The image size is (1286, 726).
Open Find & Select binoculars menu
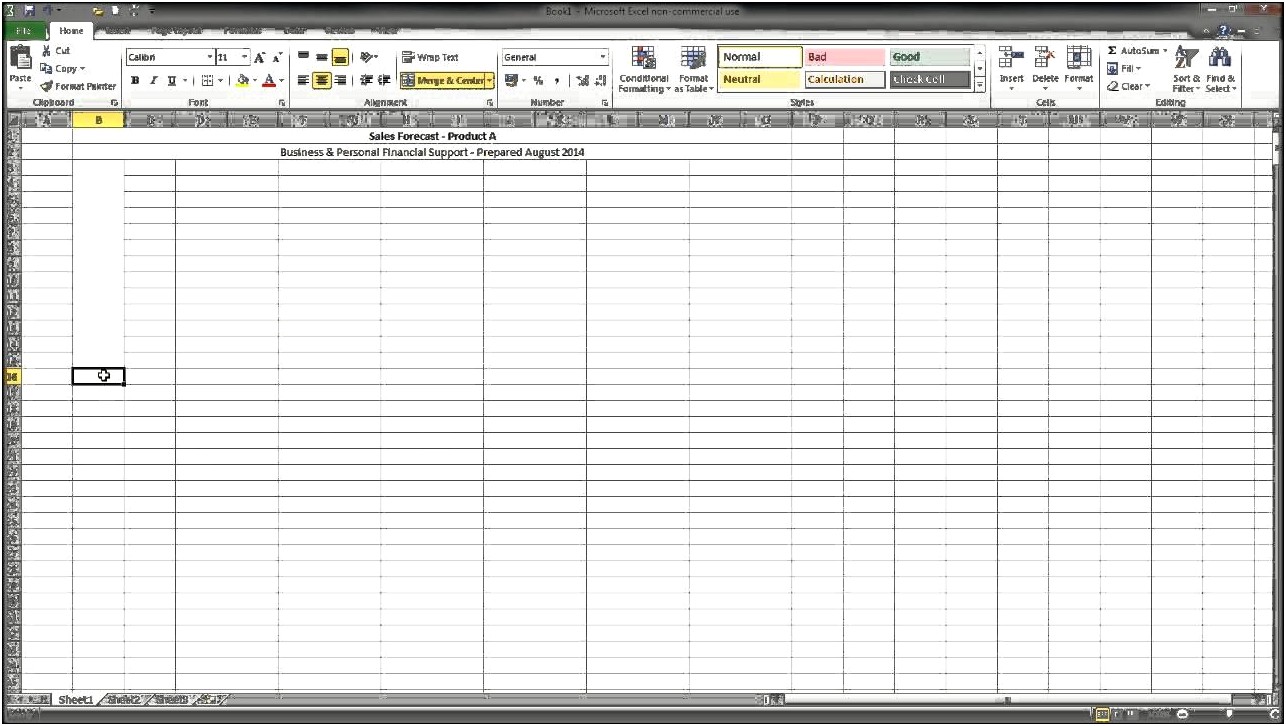click(x=1221, y=69)
